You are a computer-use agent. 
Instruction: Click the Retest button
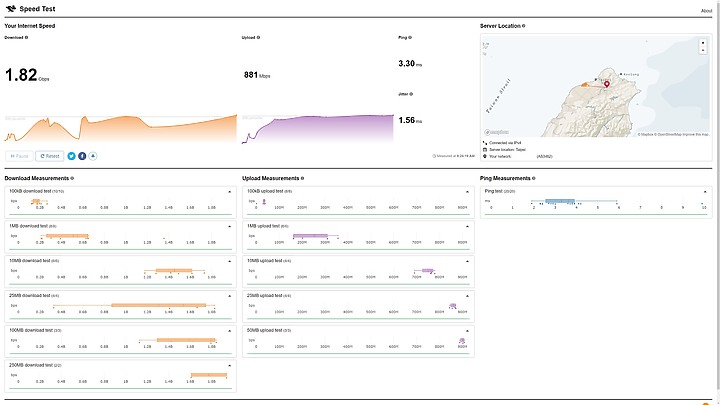point(50,156)
